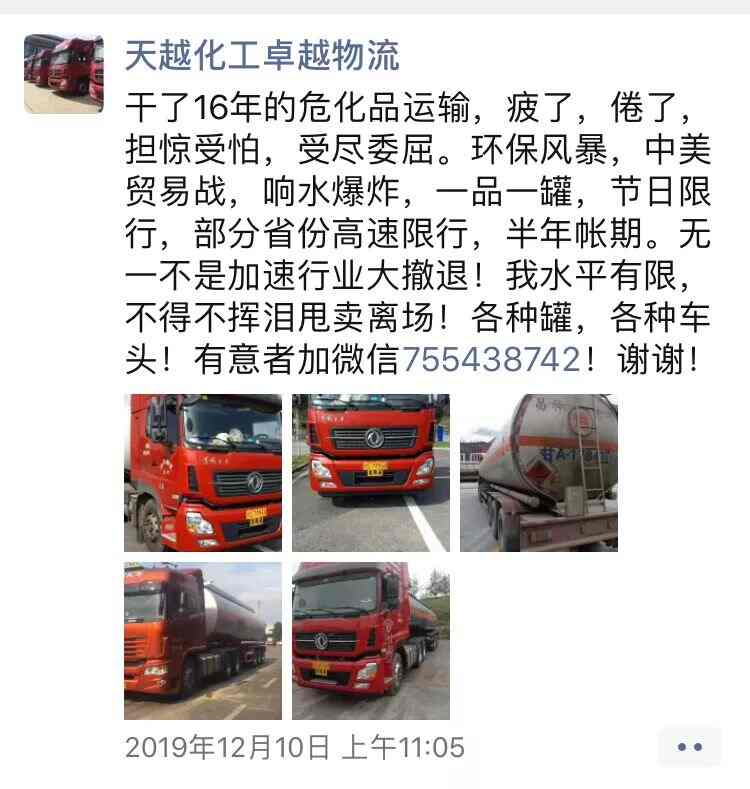Tap the 天越化工卓越物流 username
Image resolution: width=750 pixels, height=789 pixels.
coord(262,55)
